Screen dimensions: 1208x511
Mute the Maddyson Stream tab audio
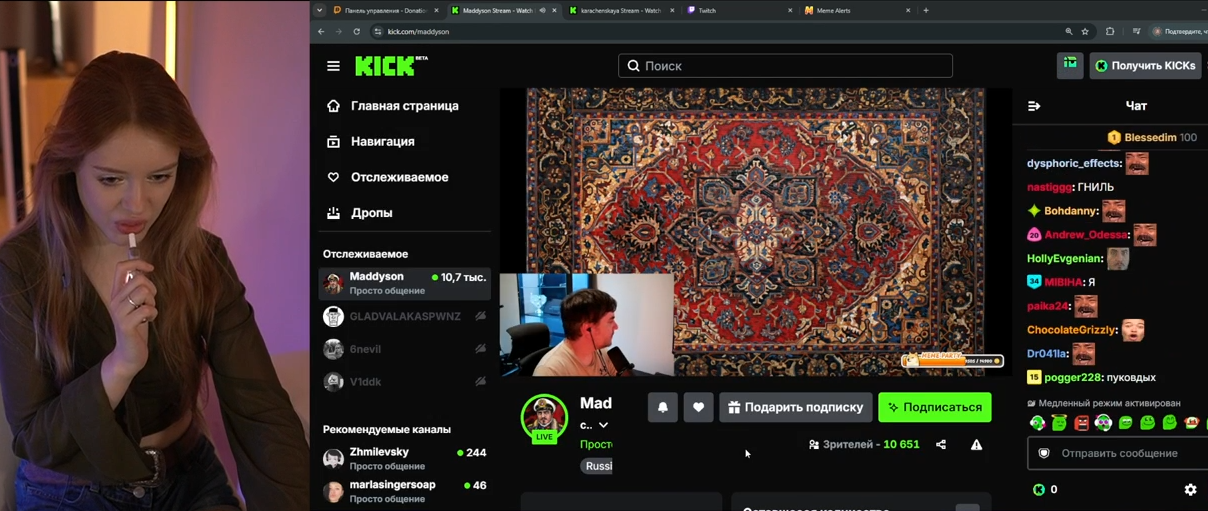point(543,10)
